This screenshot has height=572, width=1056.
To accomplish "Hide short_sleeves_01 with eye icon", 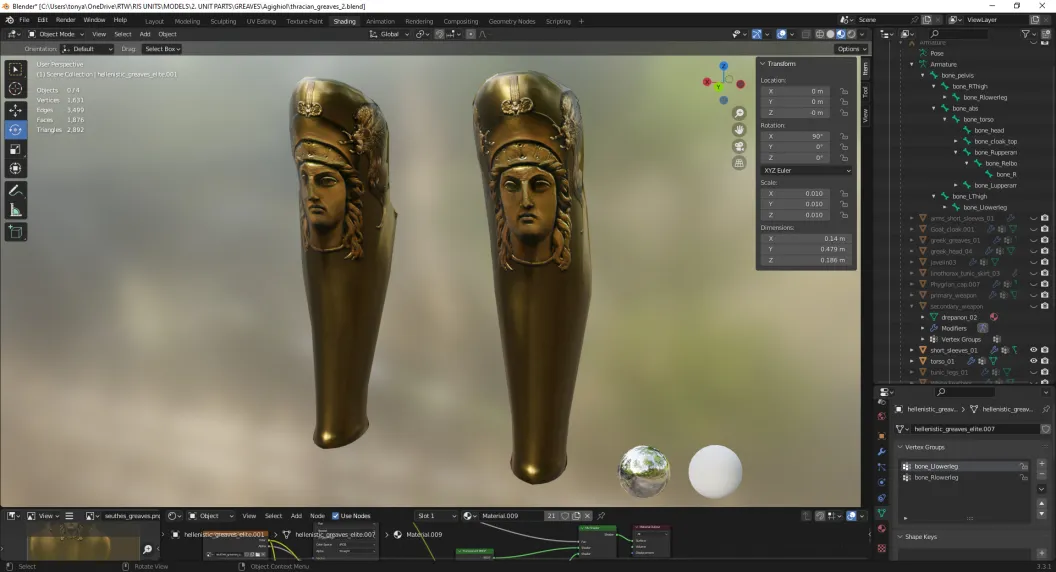I will [x=1033, y=350].
